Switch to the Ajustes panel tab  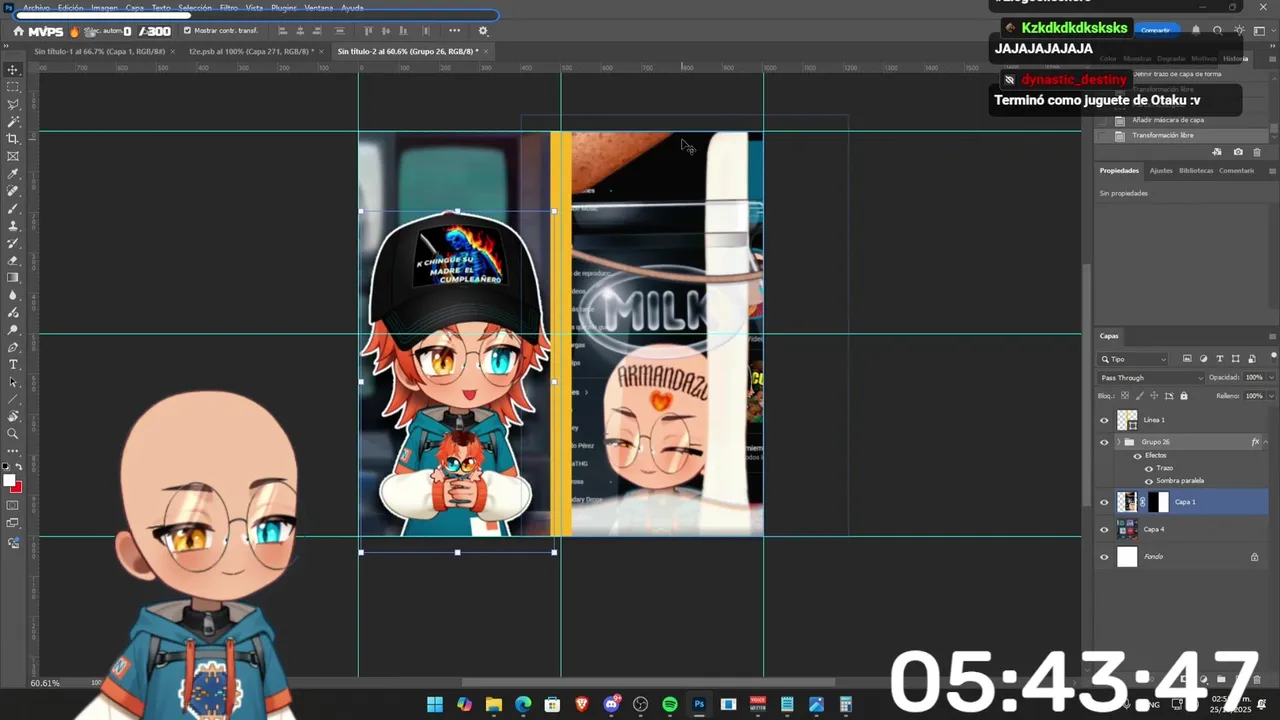pos(1160,171)
